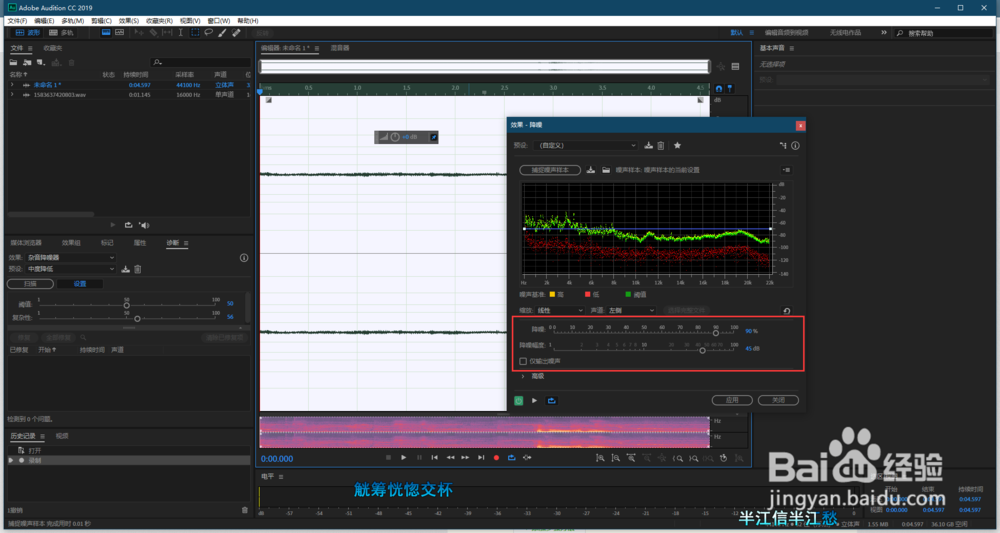Save noise print to disk icon
The width and height of the screenshot is (1000, 533).
click(x=591, y=170)
